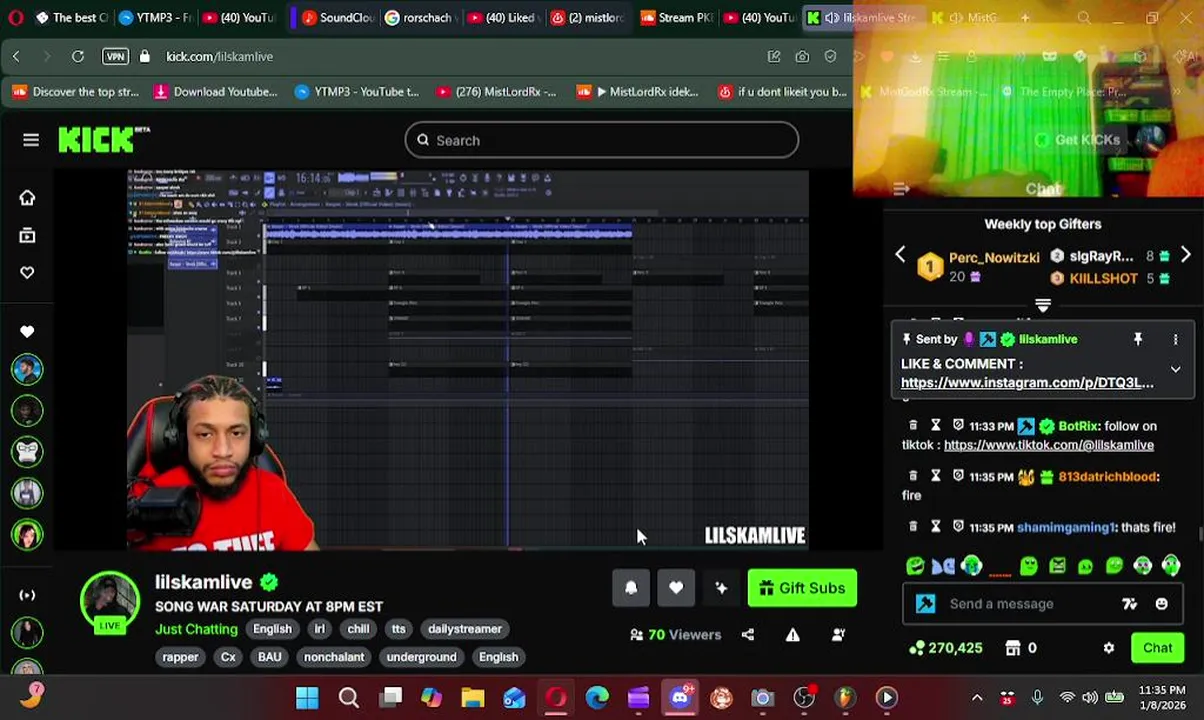Toggle notification bell for lilskamlive

[x=631, y=588]
